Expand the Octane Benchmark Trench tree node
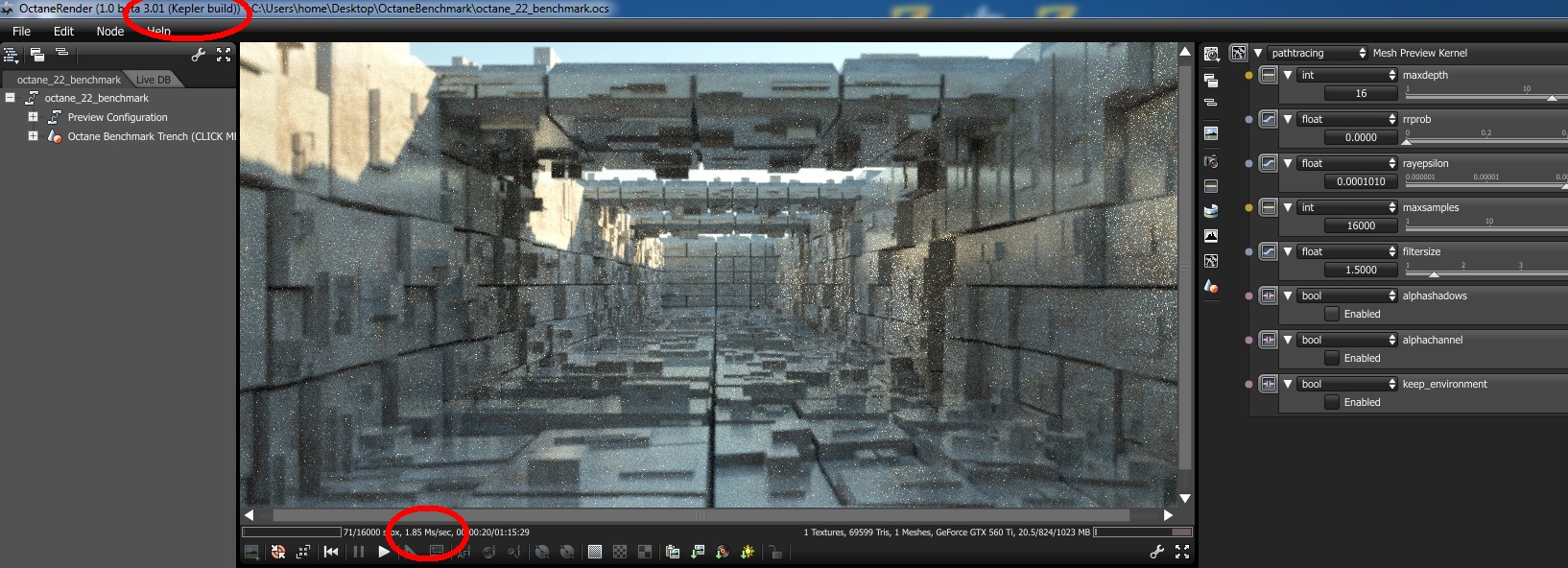1568x568 pixels. [33, 136]
